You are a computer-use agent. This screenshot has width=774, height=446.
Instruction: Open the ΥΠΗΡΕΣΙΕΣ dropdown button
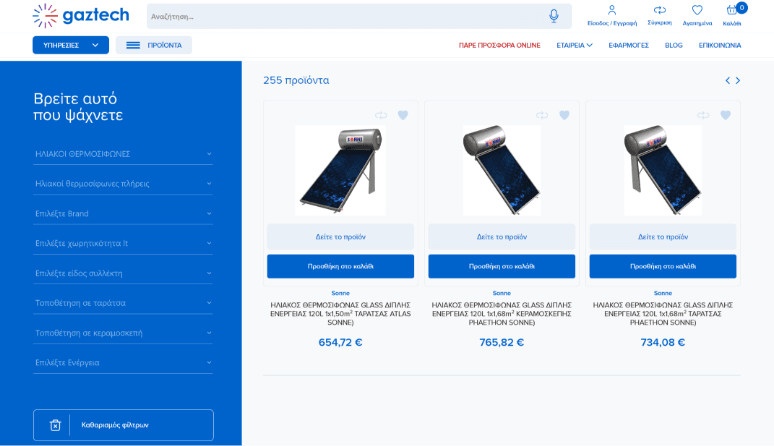(71, 45)
